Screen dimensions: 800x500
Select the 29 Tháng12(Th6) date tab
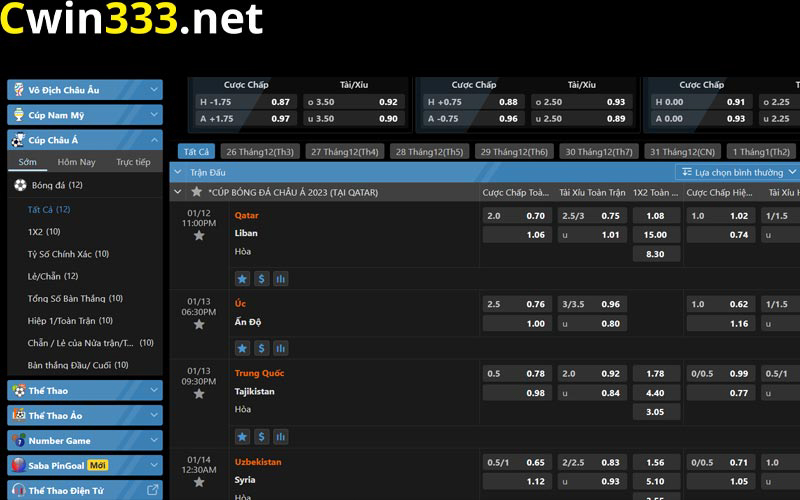pos(514,152)
